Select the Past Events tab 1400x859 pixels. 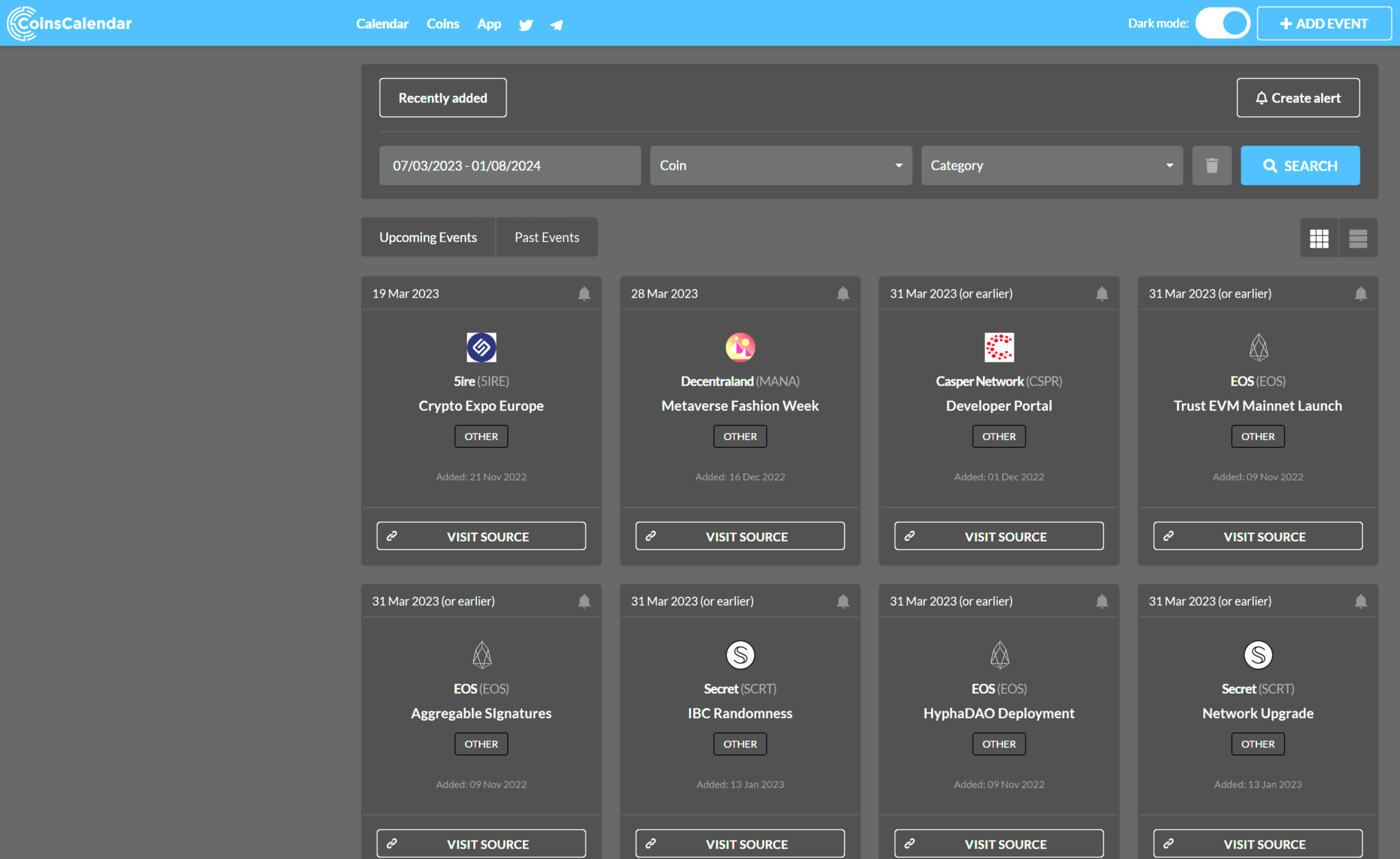(547, 237)
